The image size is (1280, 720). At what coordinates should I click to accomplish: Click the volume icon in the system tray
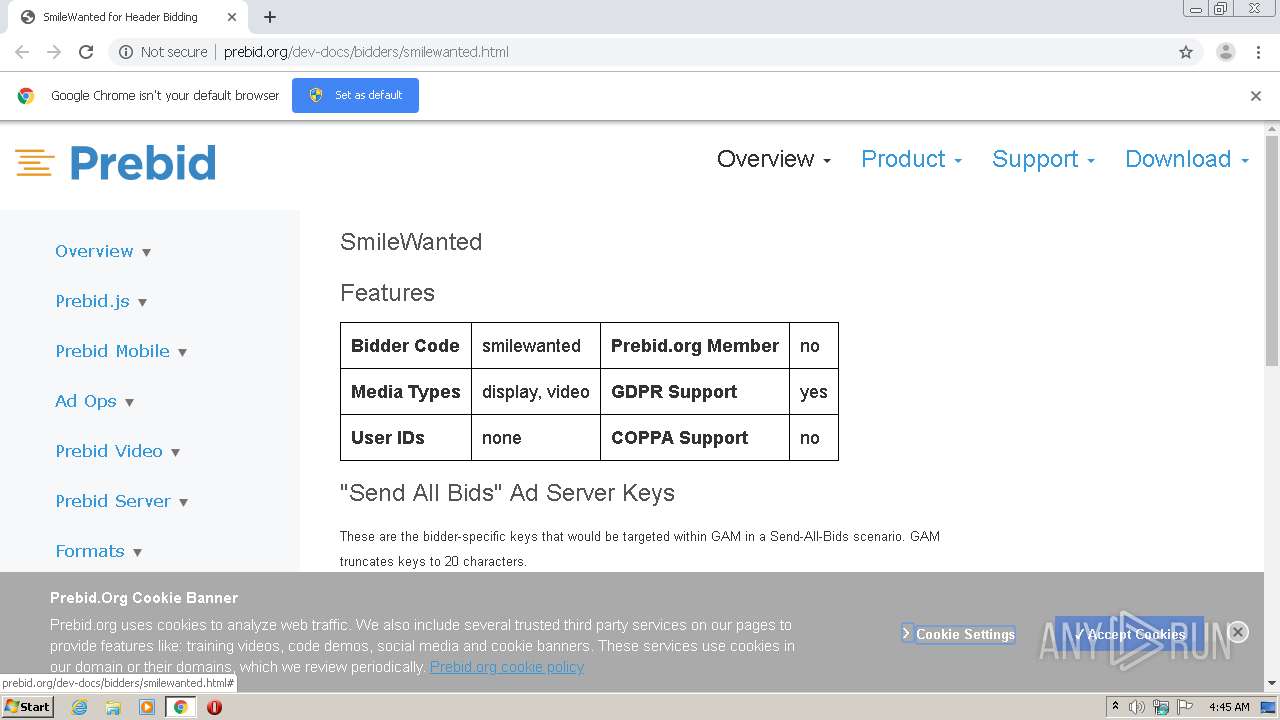click(x=1137, y=707)
